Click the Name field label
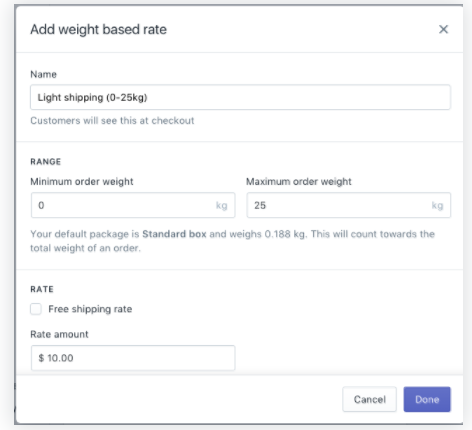Image resolution: width=472 pixels, height=430 pixels. [x=43, y=74]
